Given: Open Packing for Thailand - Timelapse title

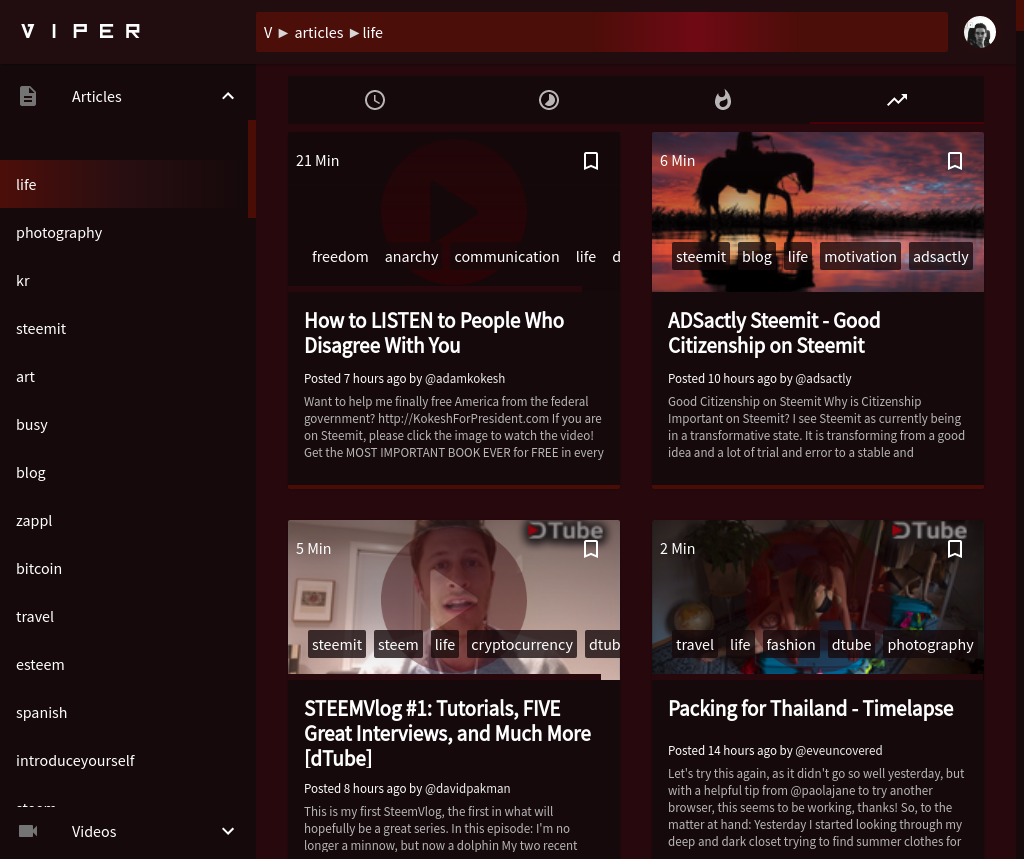Looking at the screenshot, I should (810, 709).
